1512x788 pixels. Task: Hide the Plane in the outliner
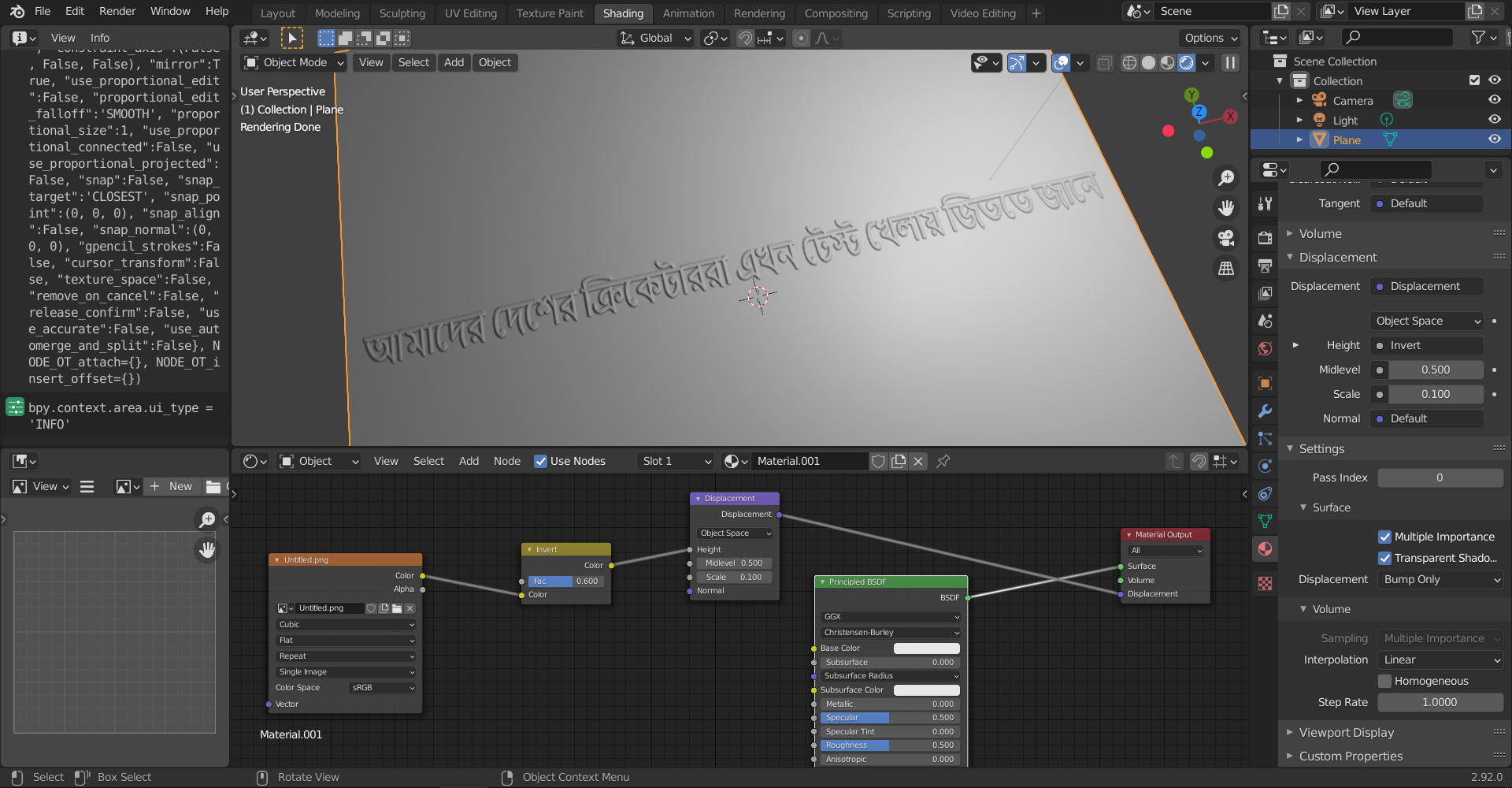1494,139
